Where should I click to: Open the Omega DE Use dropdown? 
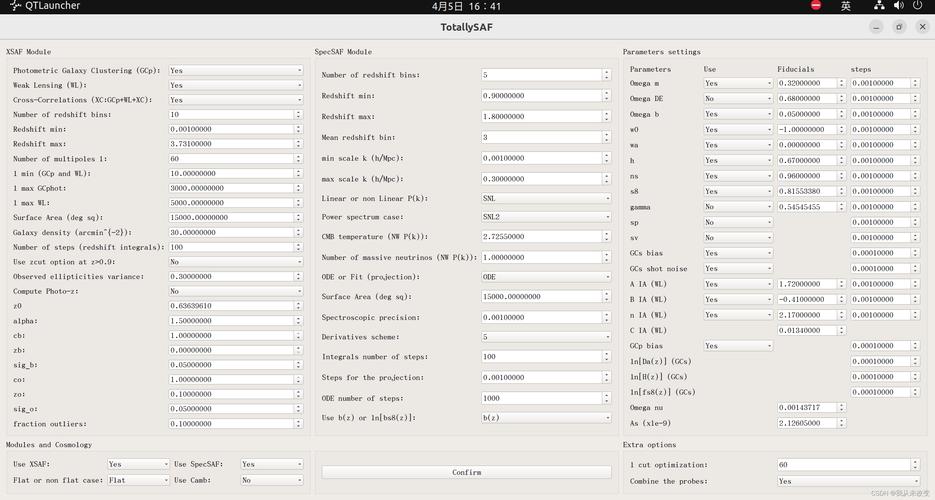click(738, 98)
